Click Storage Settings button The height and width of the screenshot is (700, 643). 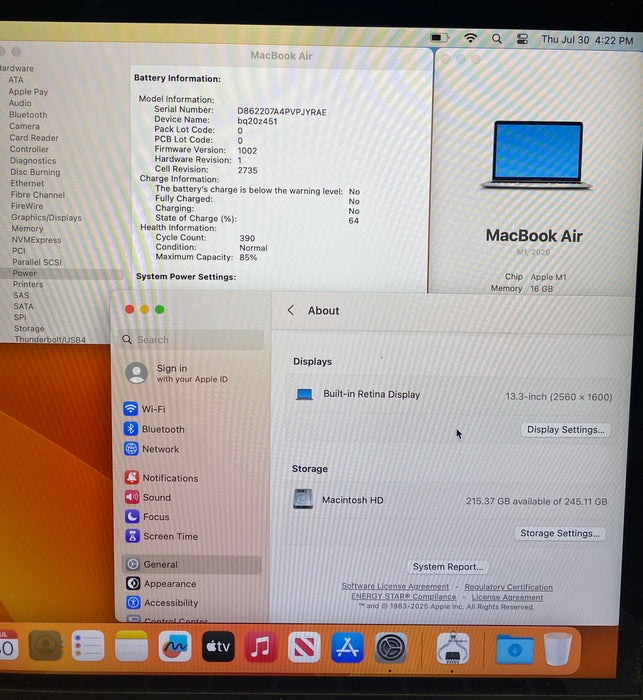560,533
